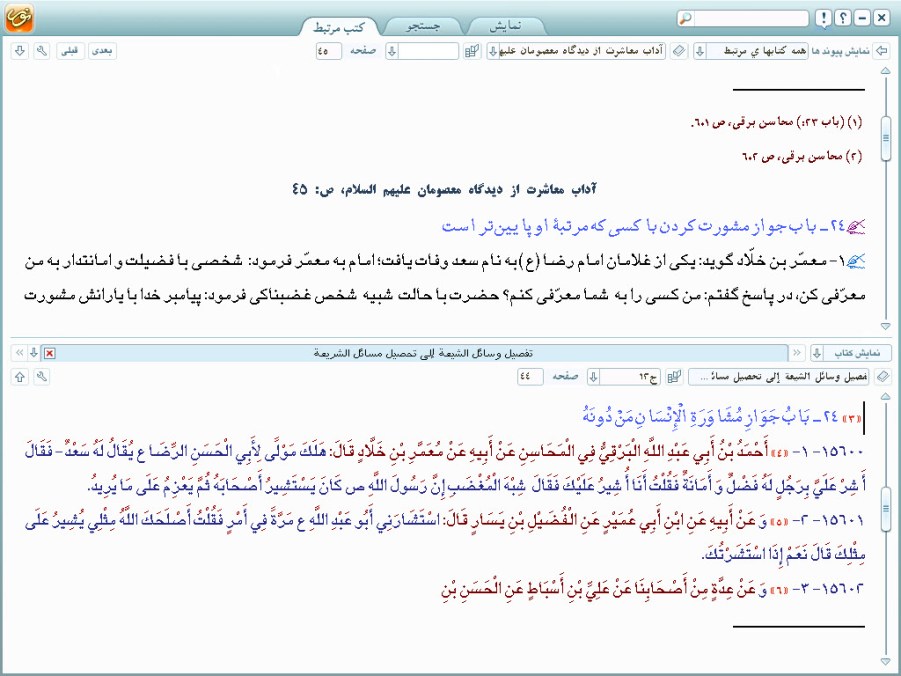Screen dimensions: 901x676
Task: Click the pen icon beside the blue Persian heading ٢٤
Action: [x=857, y=226]
